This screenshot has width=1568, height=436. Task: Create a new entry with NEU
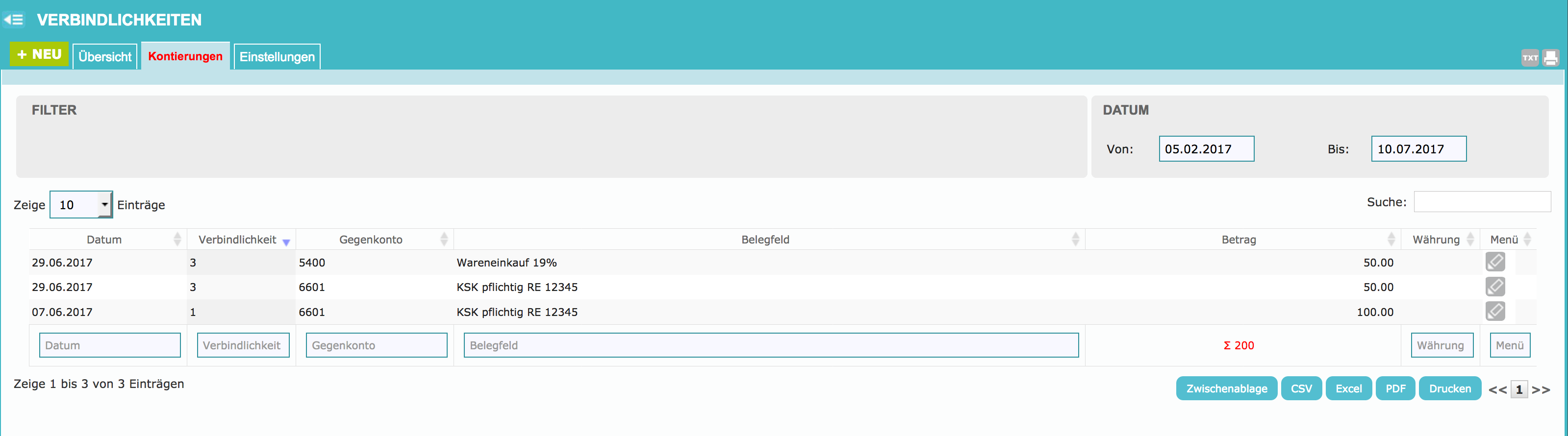39,55
